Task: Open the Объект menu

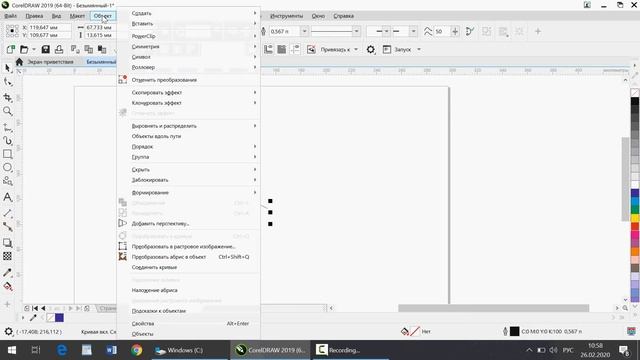Action: pyautogui.click(x=102, y=16)
